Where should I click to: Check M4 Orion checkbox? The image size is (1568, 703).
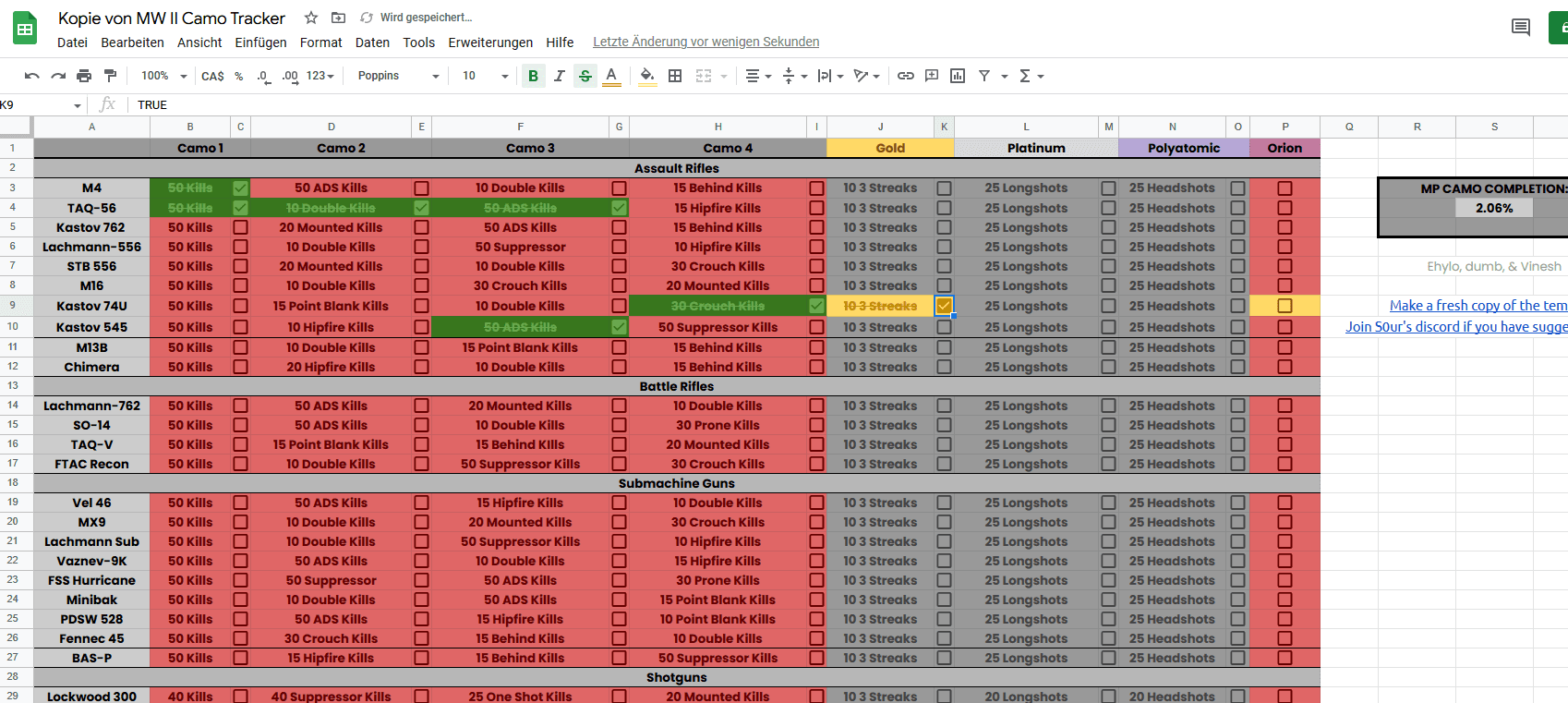click(1285, 188)
